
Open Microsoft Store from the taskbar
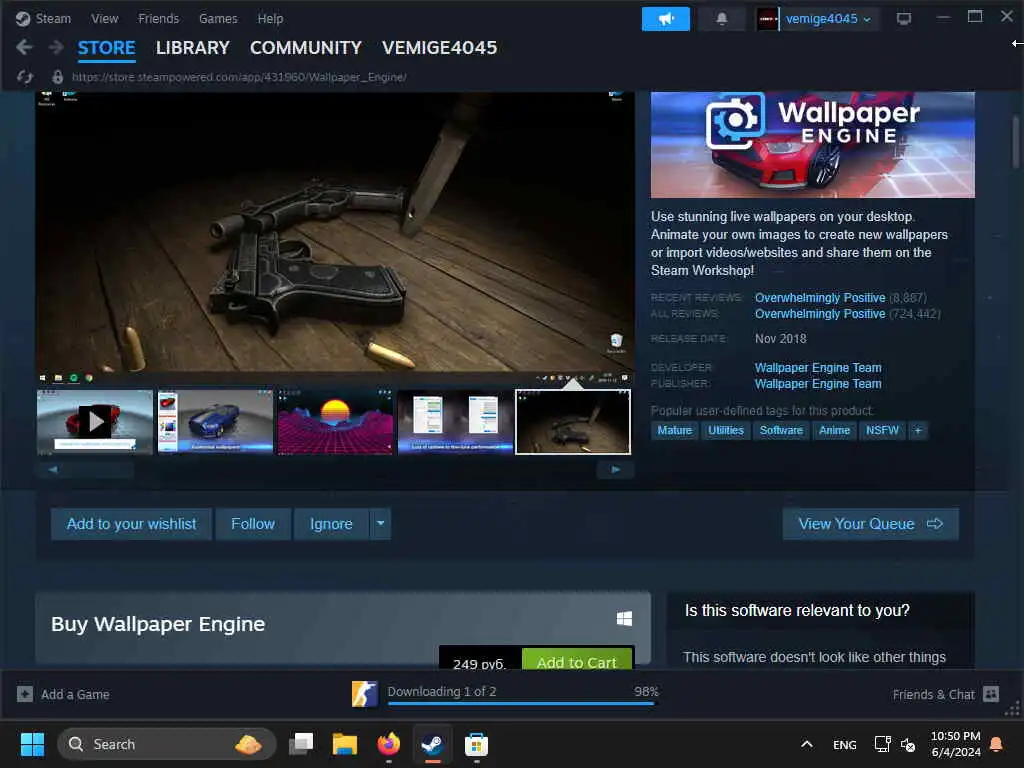[x=476, y=744]
